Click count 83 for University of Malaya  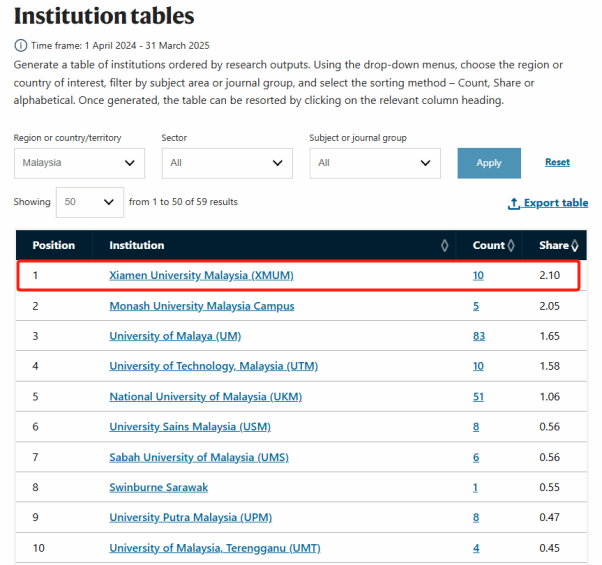pyautogui.click(x=478, y=336)
